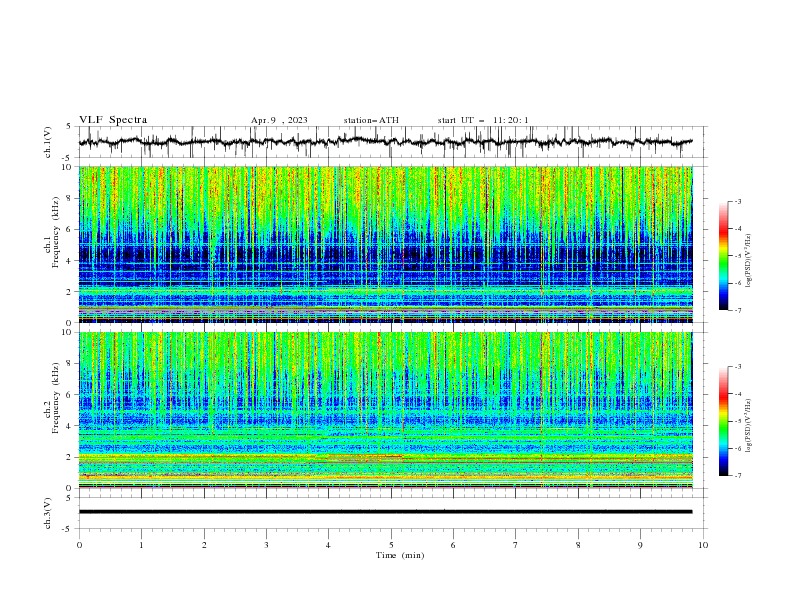Click the ch.1 spectrogram panel
This screenshot has width=792, height=612.
[385, 244]
